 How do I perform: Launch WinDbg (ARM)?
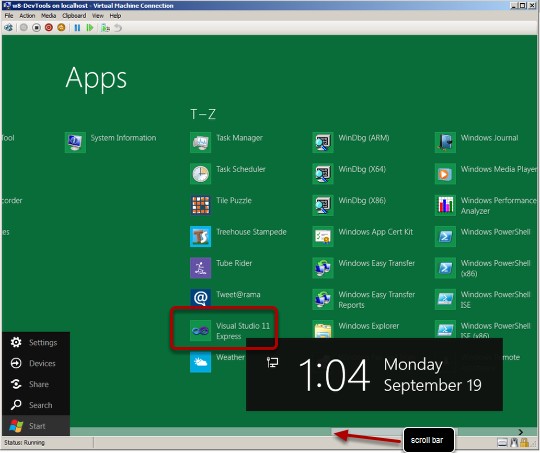tap(351, 142)
